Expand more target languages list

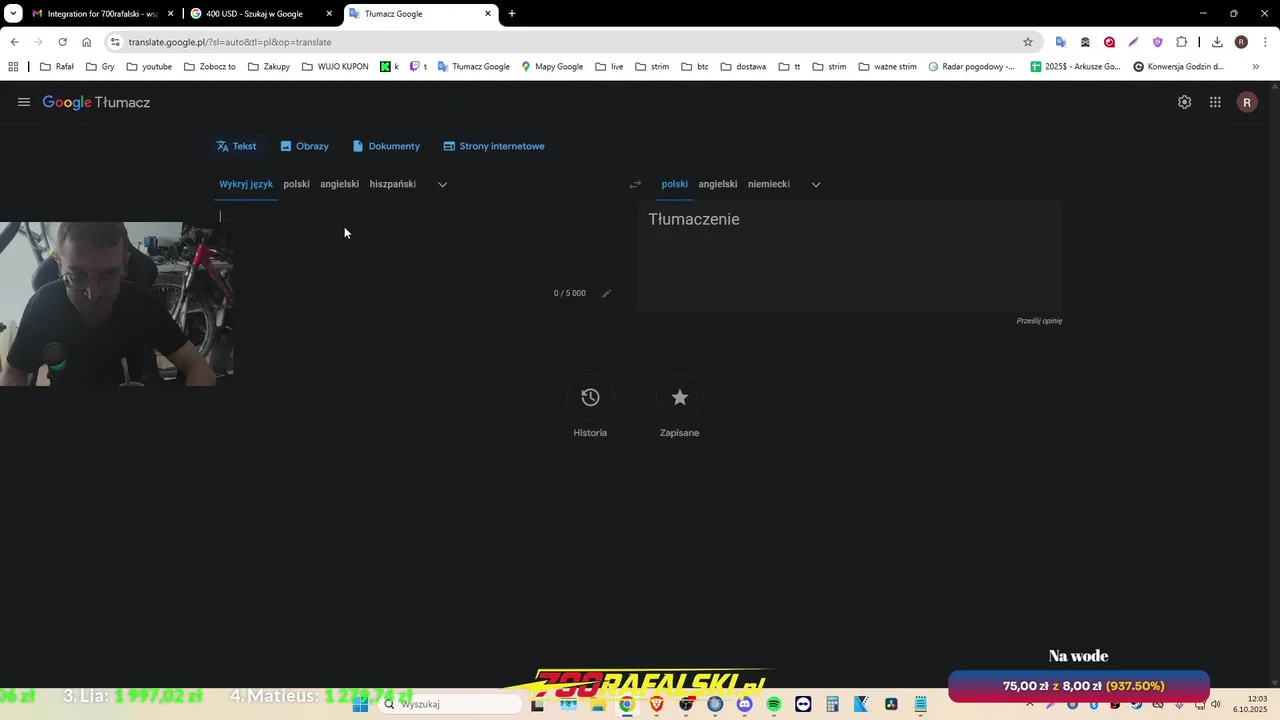coord(816,184)
